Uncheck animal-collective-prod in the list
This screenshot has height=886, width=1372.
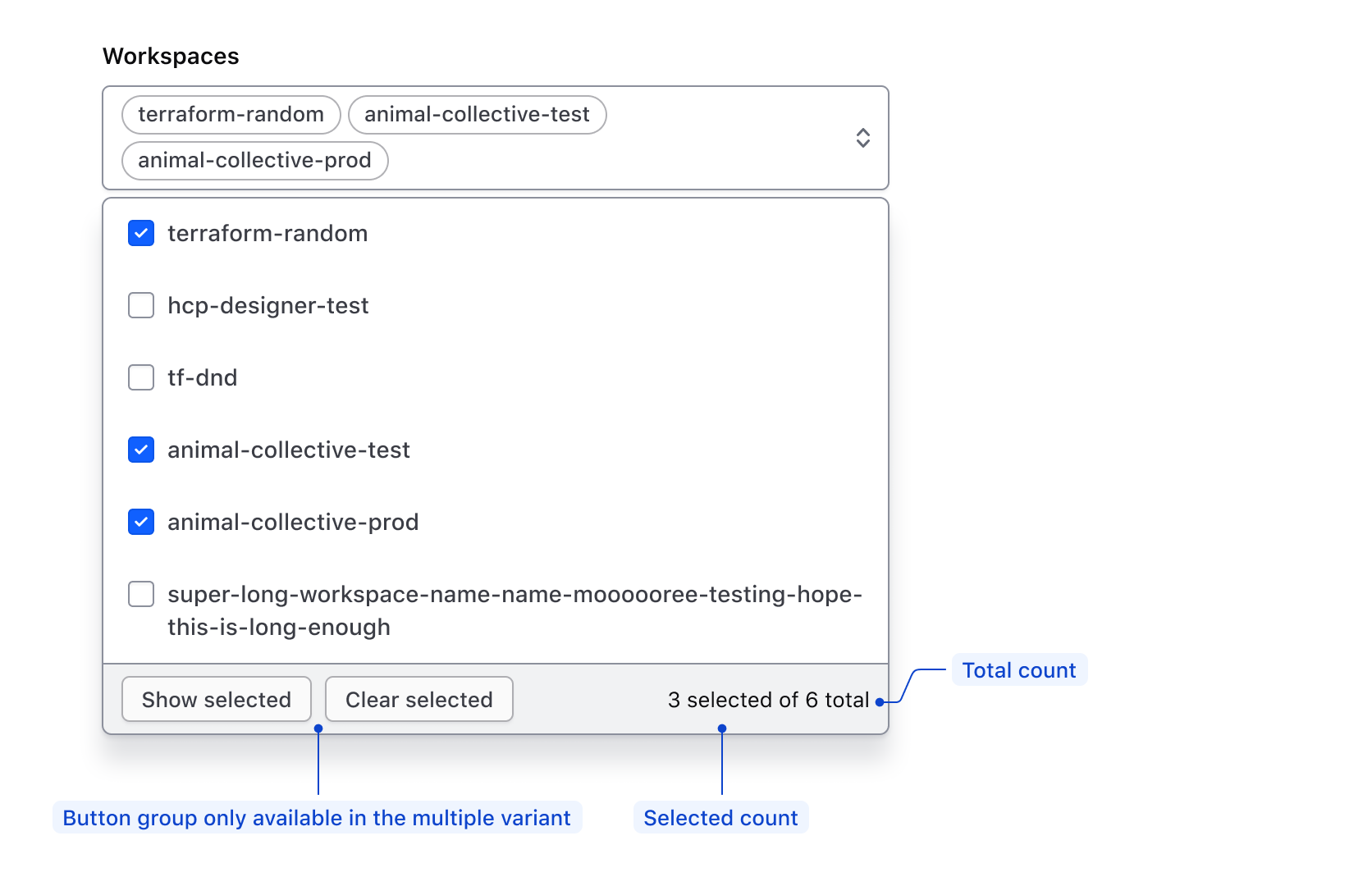(140, 522)
